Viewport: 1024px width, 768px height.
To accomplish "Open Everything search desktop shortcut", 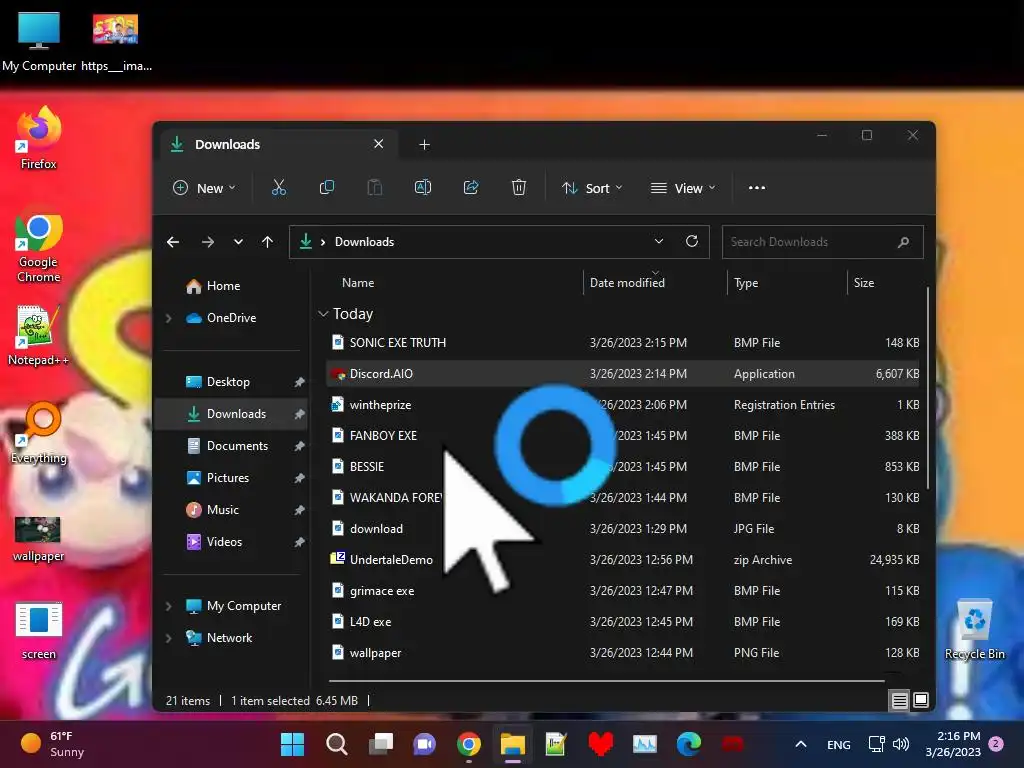I will point(39,434).
